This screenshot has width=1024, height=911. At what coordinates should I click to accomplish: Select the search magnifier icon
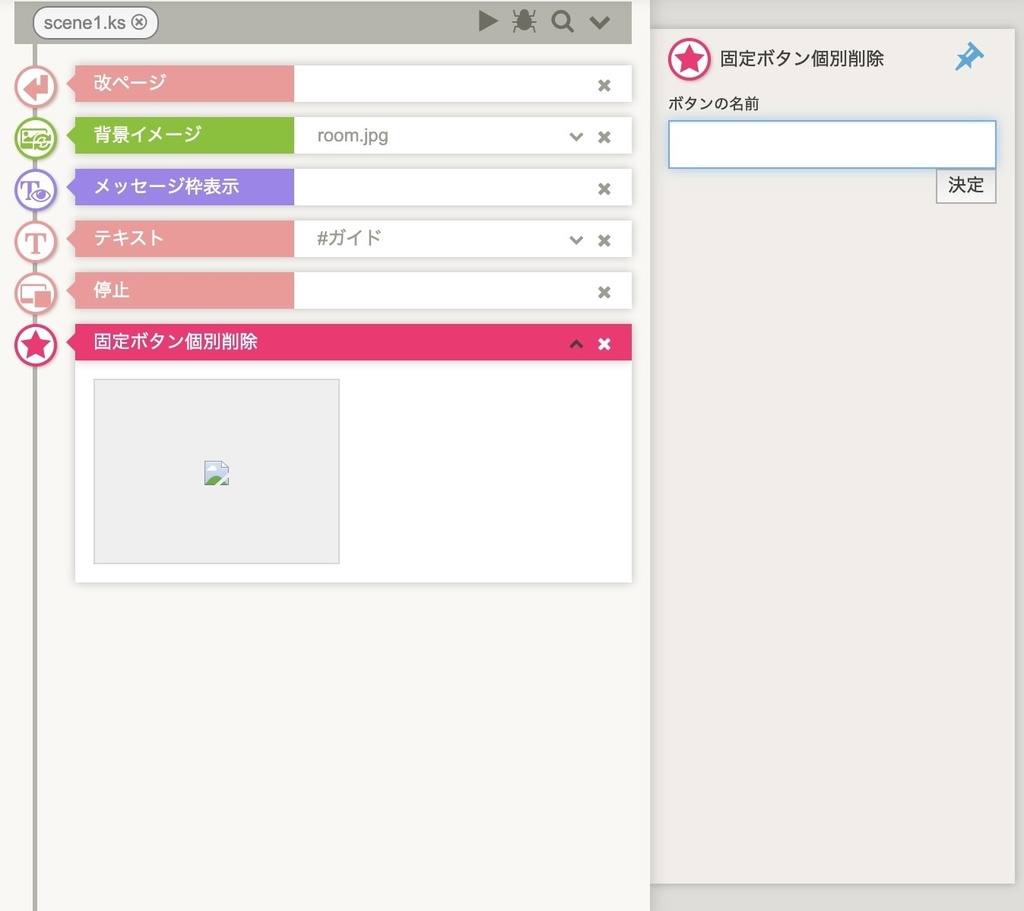pyautogui.click(x=562, y=21)
